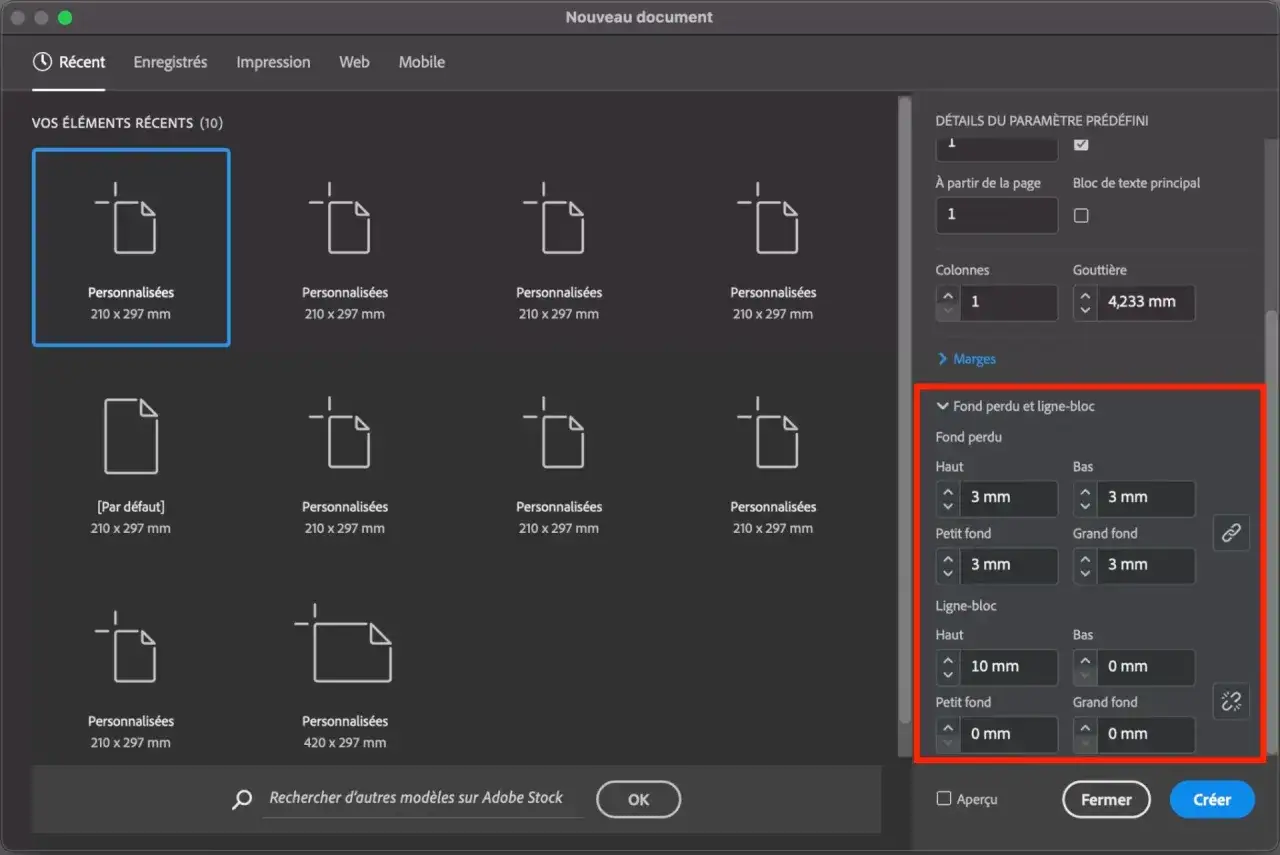Toggle the Ligne-bloc broken chain link icon
1280x855 pixels.
pos(1231,701)
